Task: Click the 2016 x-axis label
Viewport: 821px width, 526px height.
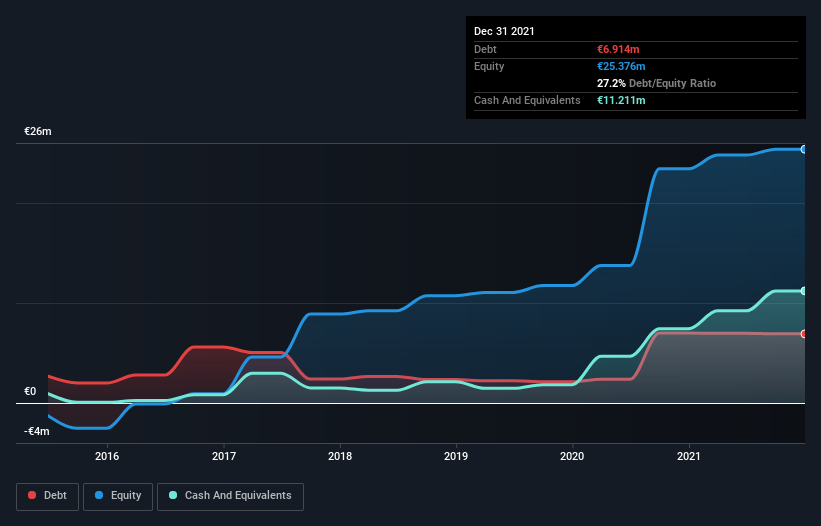Action: (107, 456)
